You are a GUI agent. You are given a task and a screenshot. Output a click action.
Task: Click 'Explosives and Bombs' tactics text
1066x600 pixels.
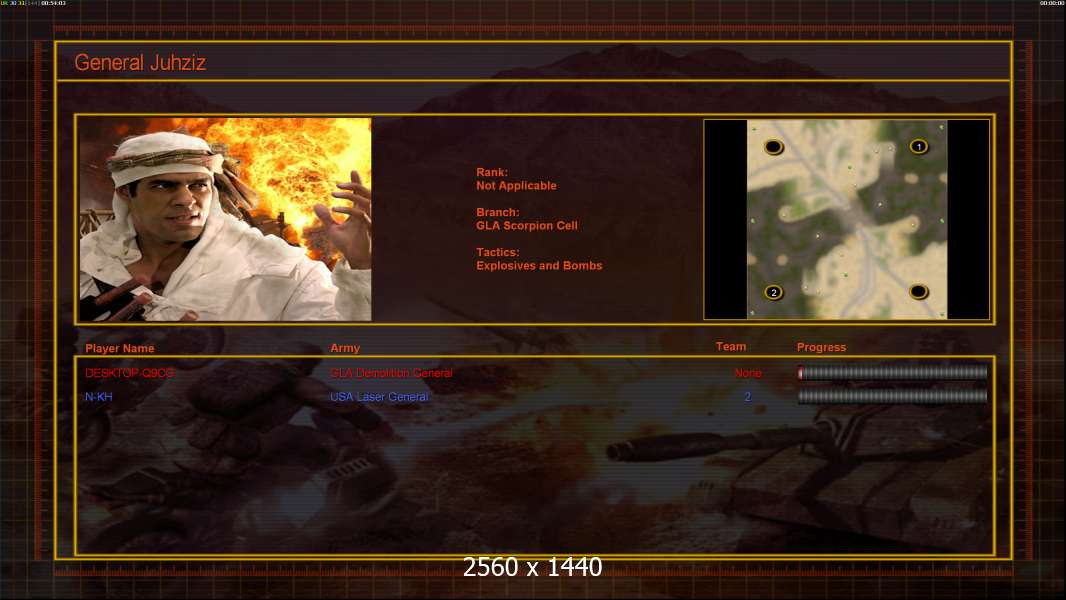point(539,266)
